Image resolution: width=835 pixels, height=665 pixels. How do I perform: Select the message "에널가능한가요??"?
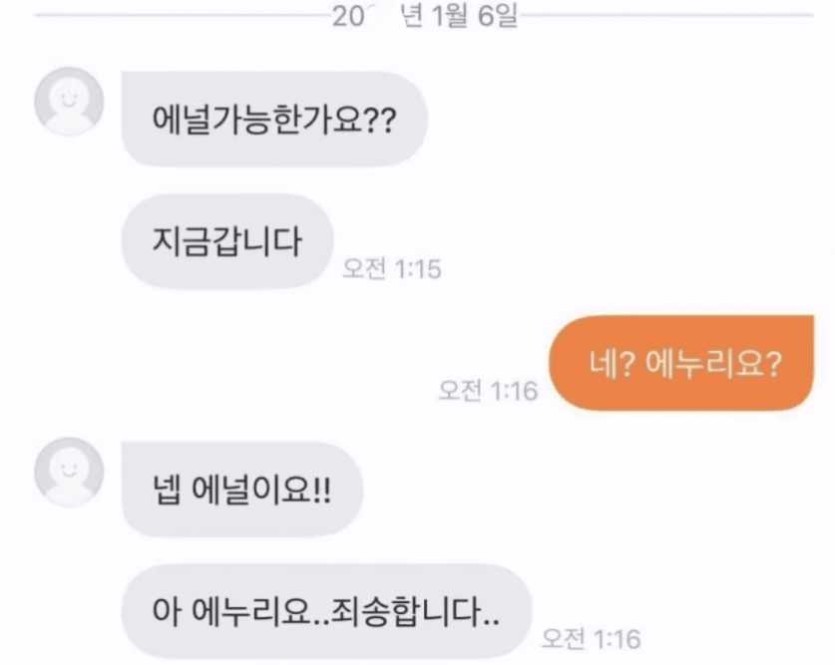275,119
